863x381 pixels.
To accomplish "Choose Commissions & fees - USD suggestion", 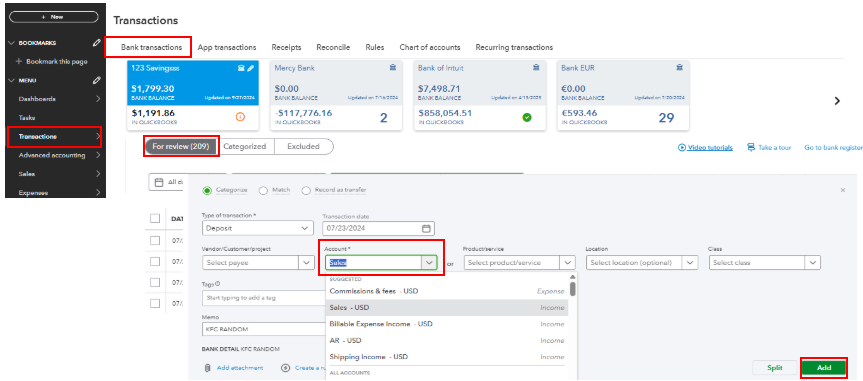I will pyautogui.click(x=446, y=291).
